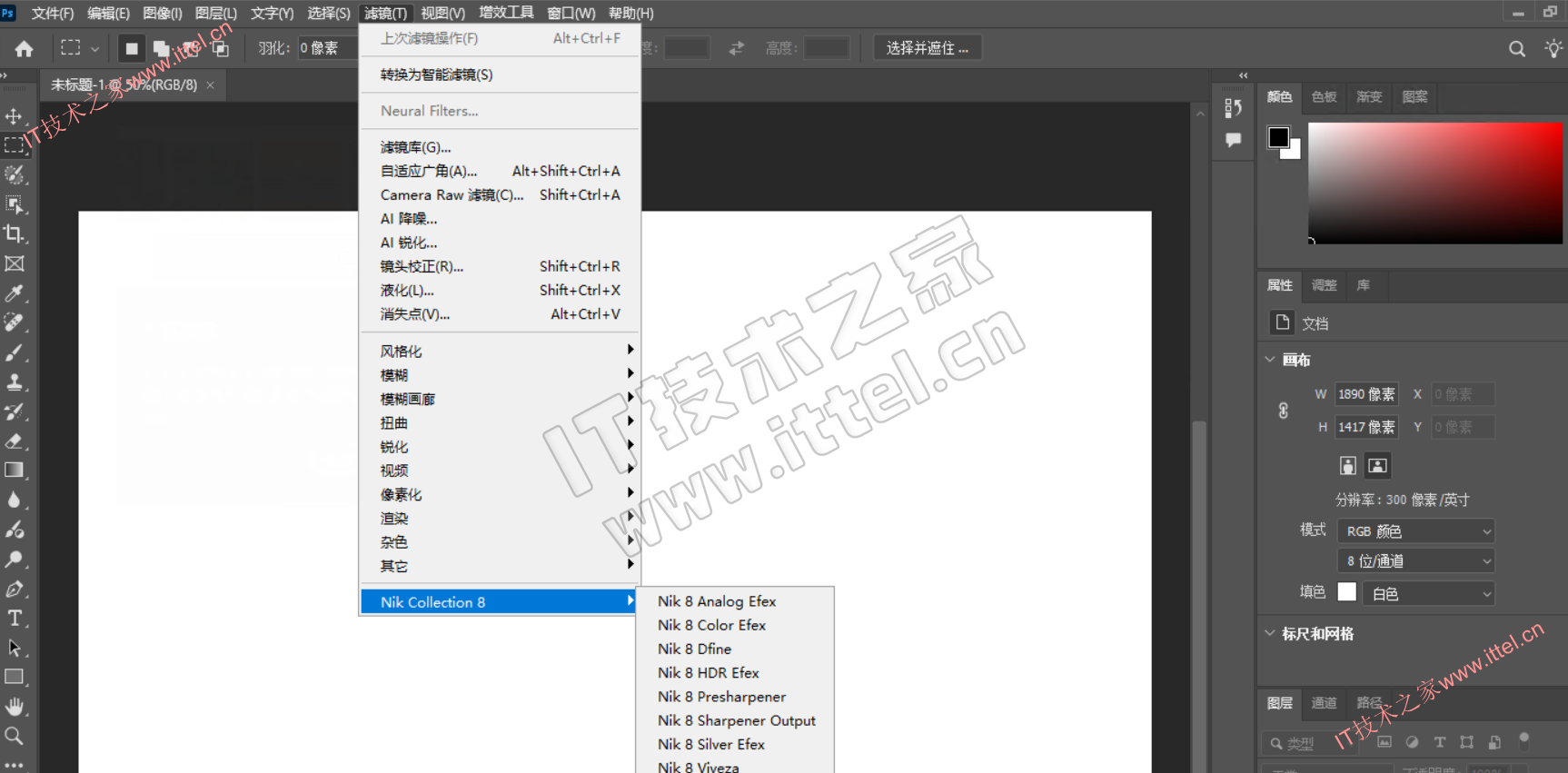Select the Zoom tool
This screenshot has width=1568, height=773.
click(x=15, y=736)
